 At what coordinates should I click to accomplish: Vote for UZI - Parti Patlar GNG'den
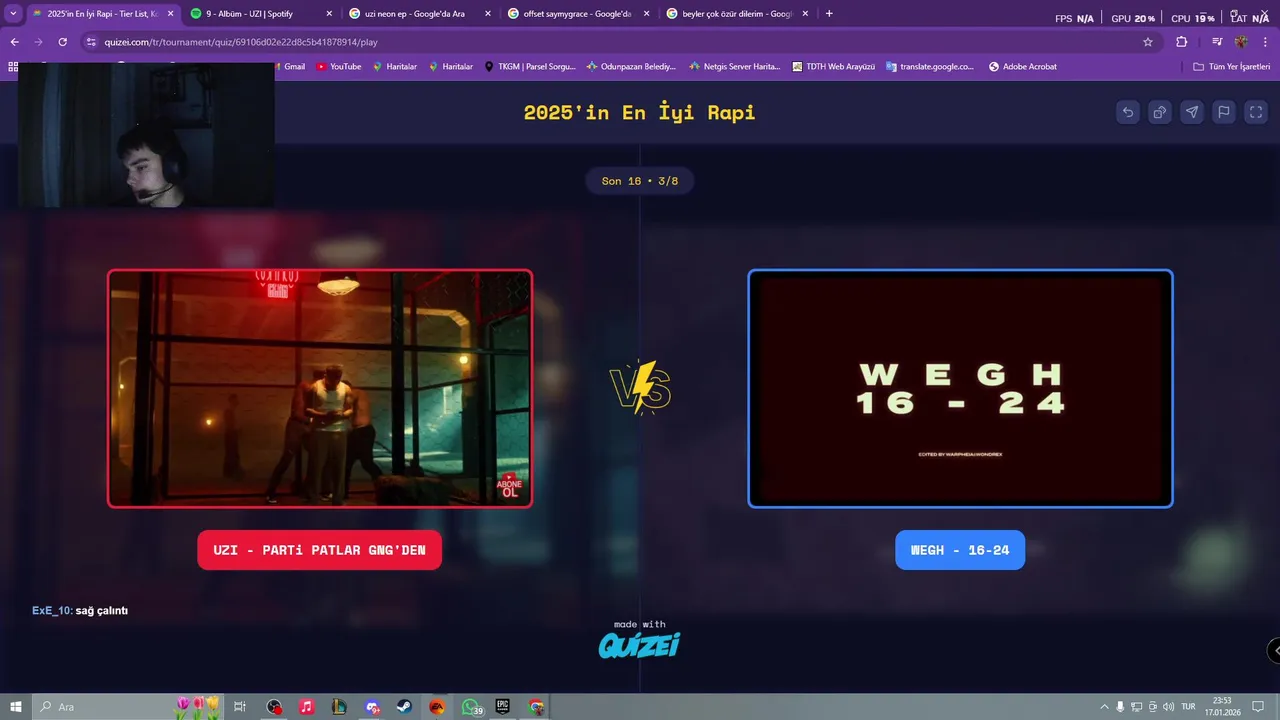(319, 550)
